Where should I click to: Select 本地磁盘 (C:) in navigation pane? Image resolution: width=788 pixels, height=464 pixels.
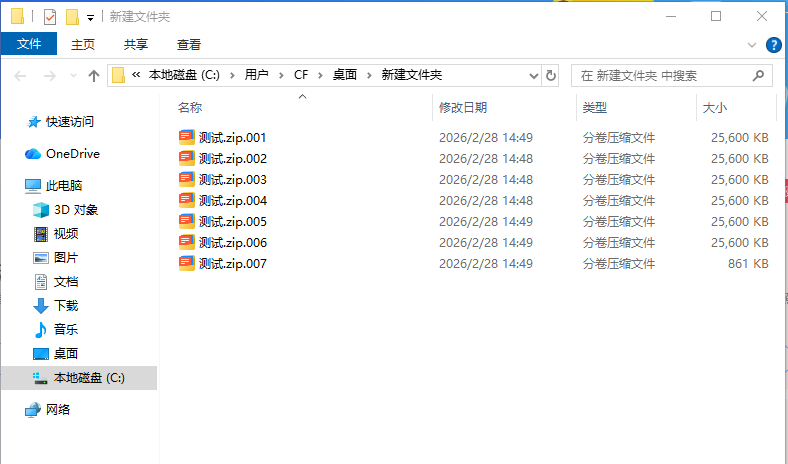pyautogui.click(x=89, y=378)
